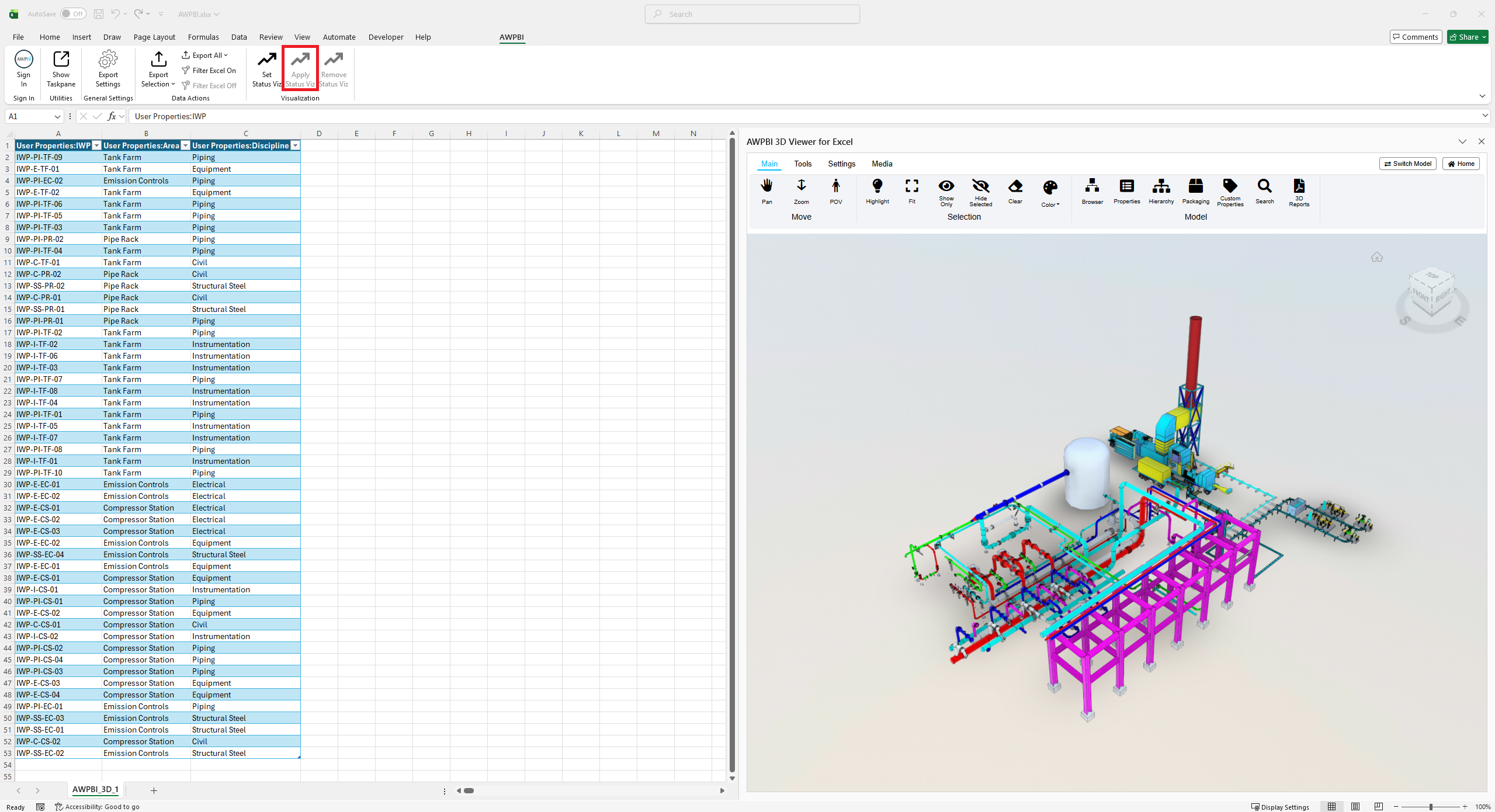Click Set Status Viz

pyautogui.click(x=266, y=69)
